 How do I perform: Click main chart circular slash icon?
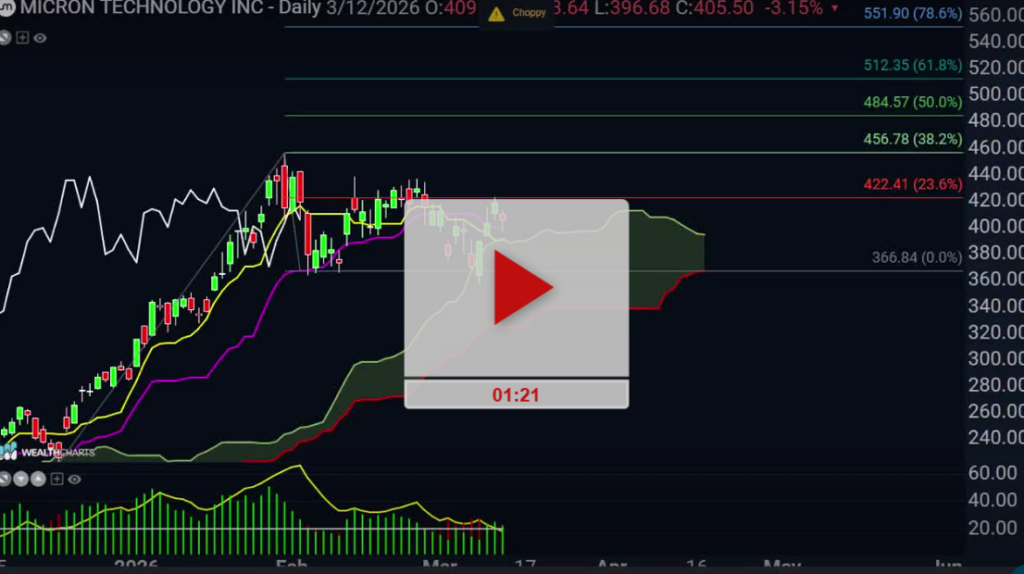coord(4,38)
